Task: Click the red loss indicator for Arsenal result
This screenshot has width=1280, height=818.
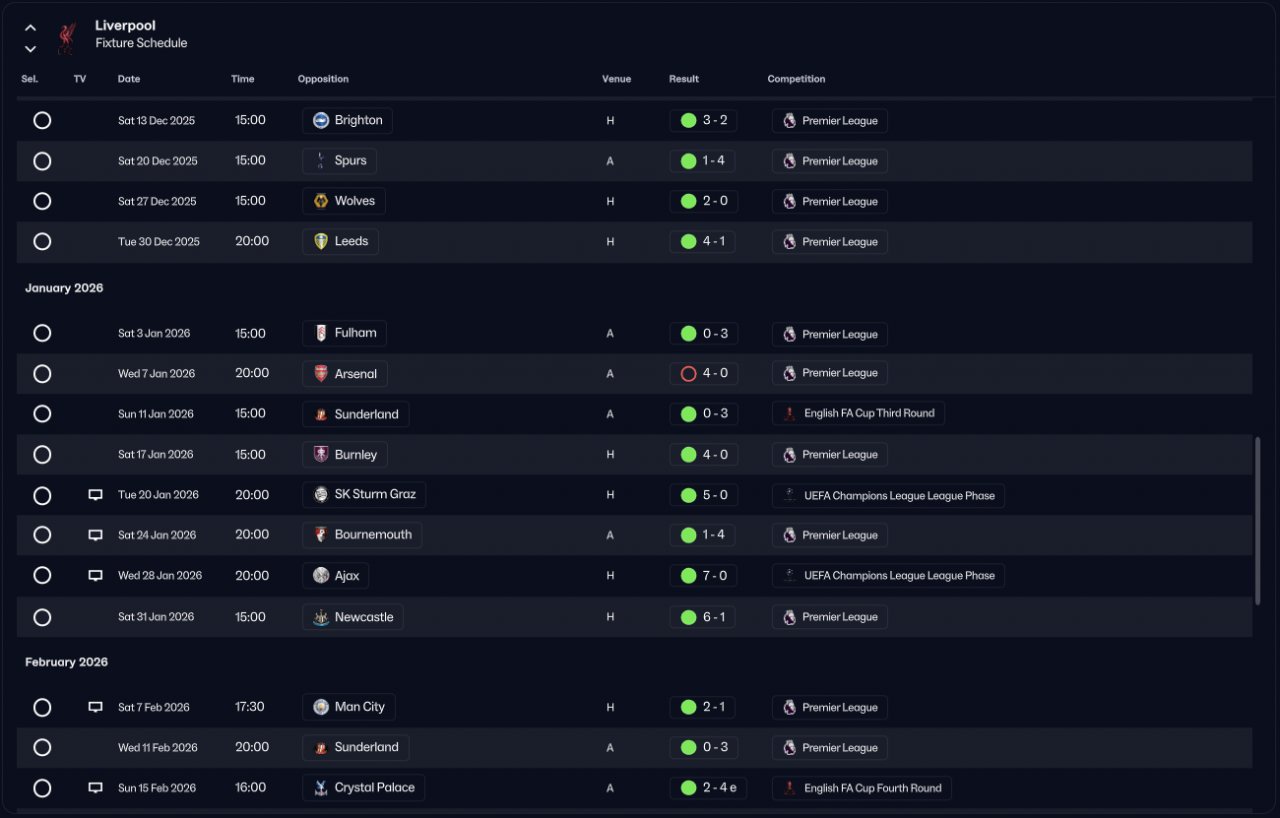Action: click(688, 374)
